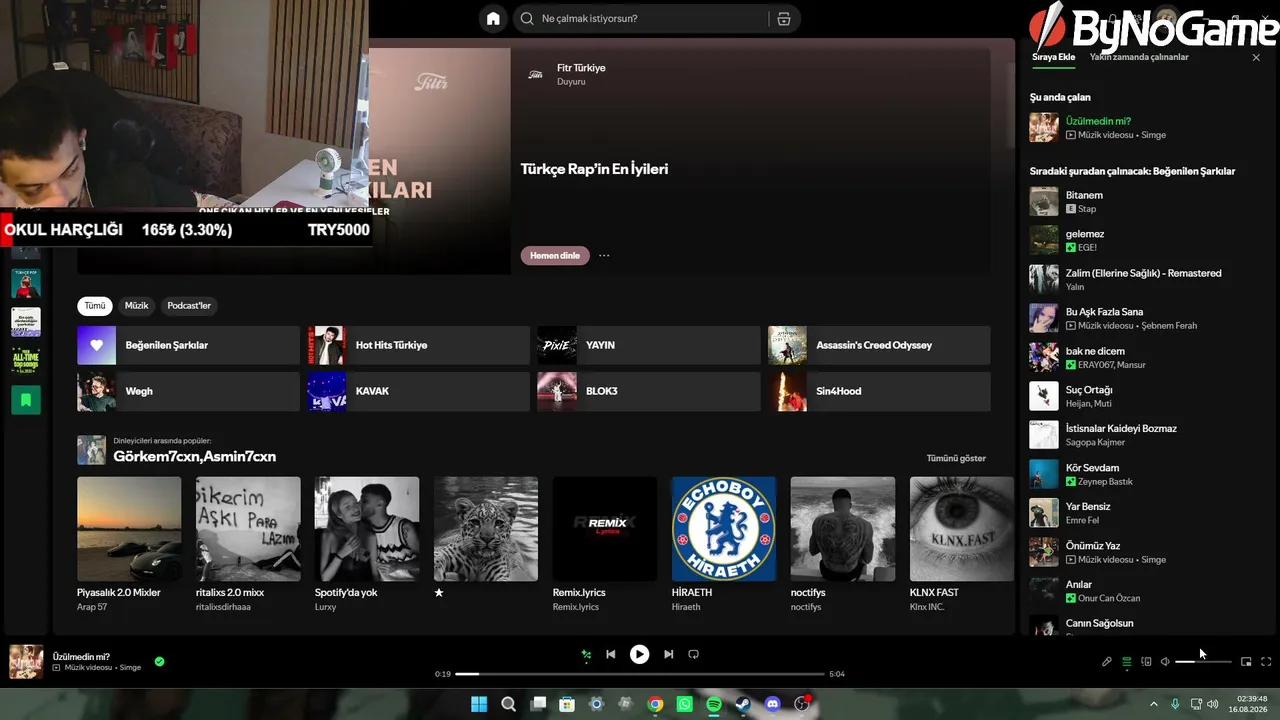Open the Browse icon in the search bar

pyautogui.click(x=783, y=19)
